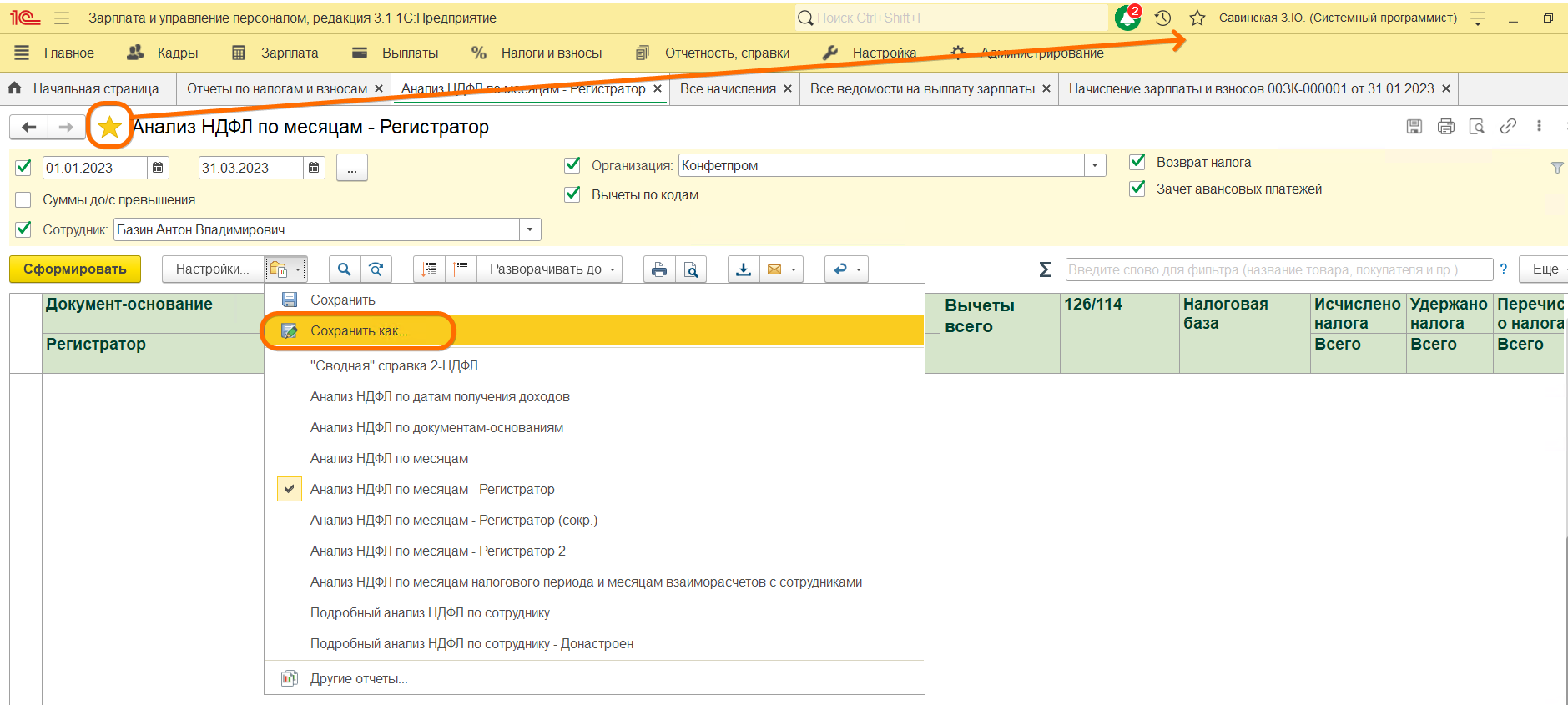Expand the Организация dropdown list
The image size is (1568, 705).
tap(1095, 166)
